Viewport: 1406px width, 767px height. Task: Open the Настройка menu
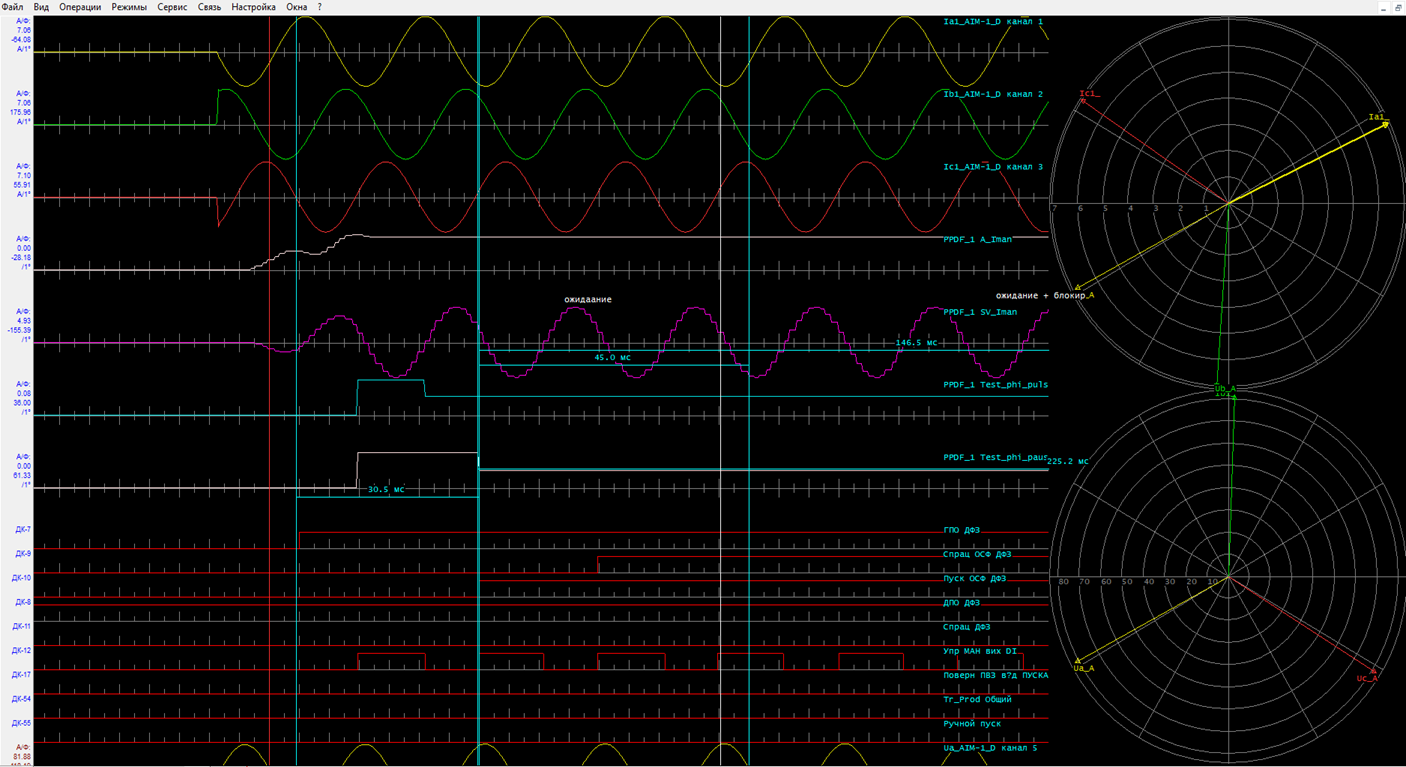(254, 7)
